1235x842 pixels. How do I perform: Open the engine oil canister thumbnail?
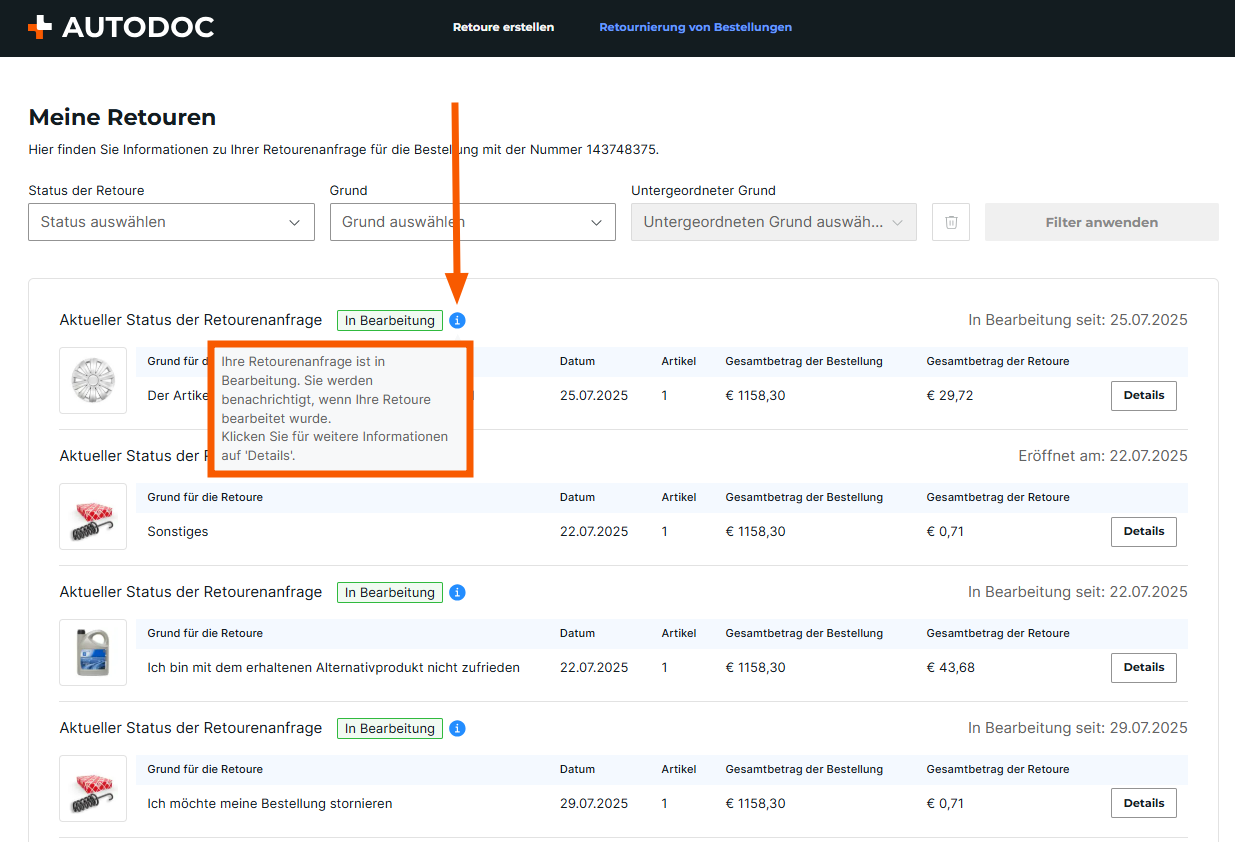[x=93, y=652]
